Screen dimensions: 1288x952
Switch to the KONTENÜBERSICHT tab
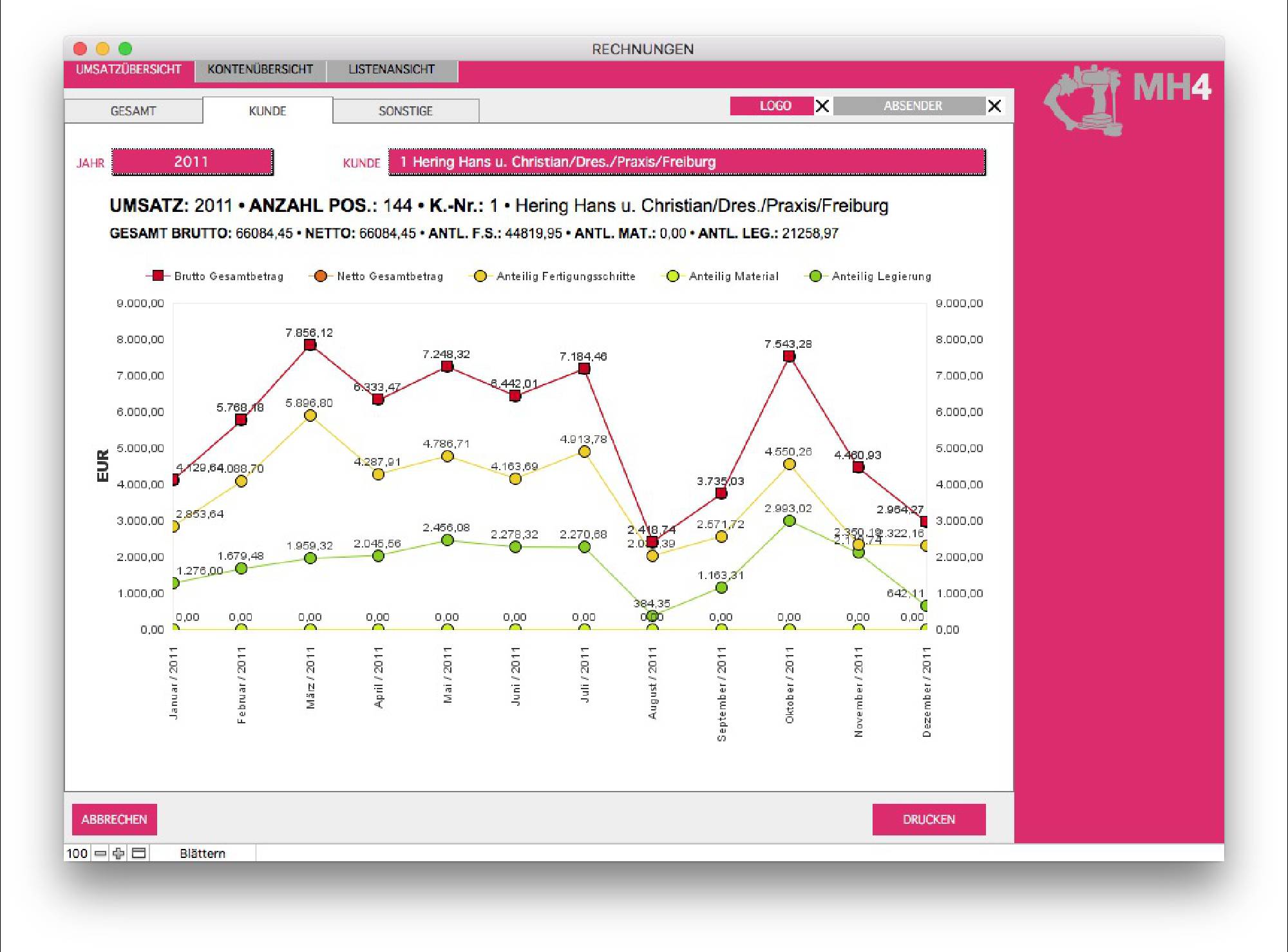[x=260, y=70]
